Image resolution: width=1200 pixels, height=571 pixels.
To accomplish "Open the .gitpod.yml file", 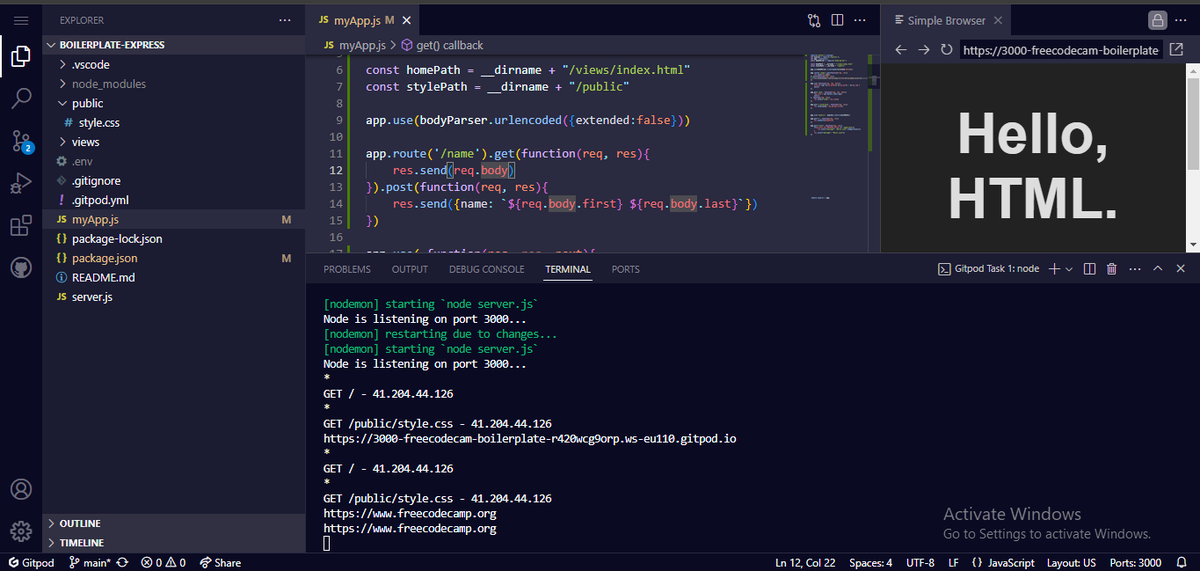I will click(173, 200).
